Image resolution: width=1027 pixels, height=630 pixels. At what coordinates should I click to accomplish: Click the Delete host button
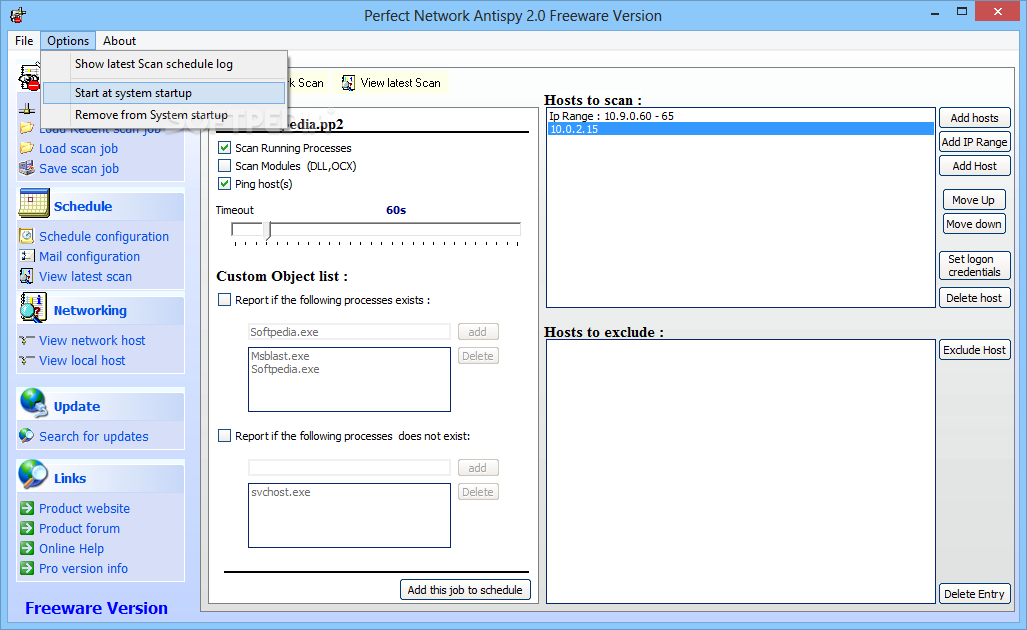975,298
